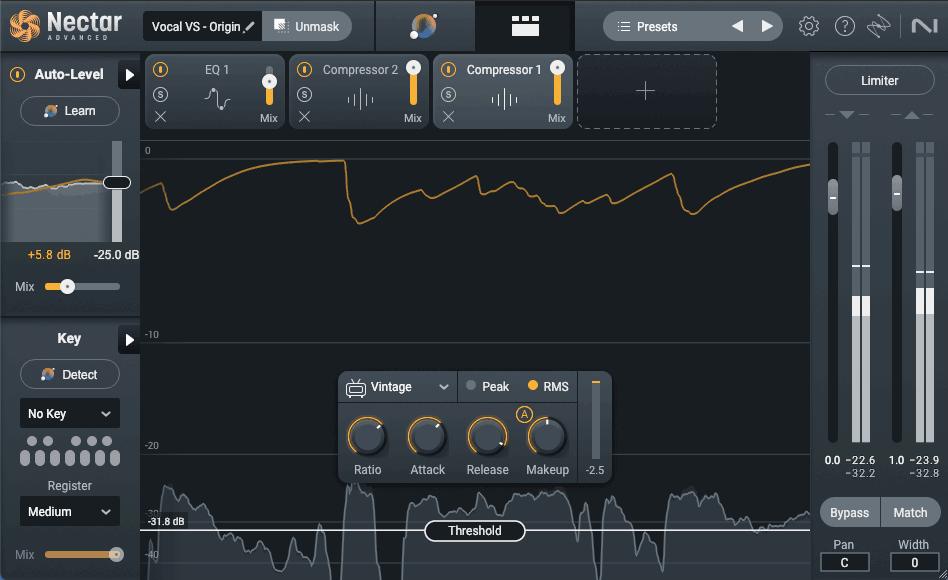Click the Release knob
Viewport: 948px width, 580px height.
point(487,437)
